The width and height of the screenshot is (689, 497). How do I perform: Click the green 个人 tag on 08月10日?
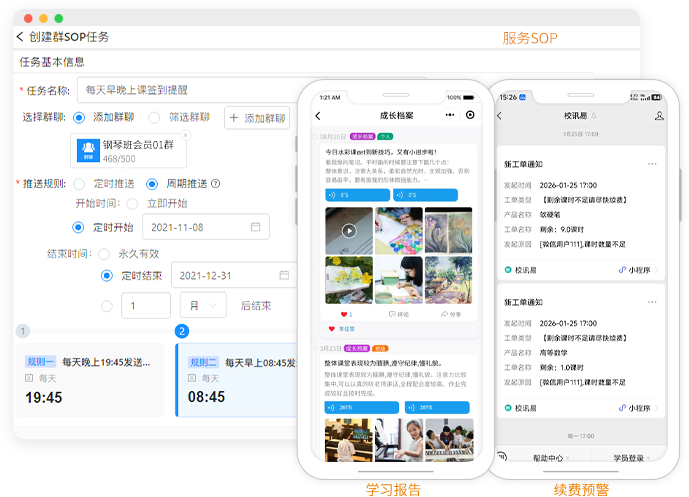[x=385, y=136]
